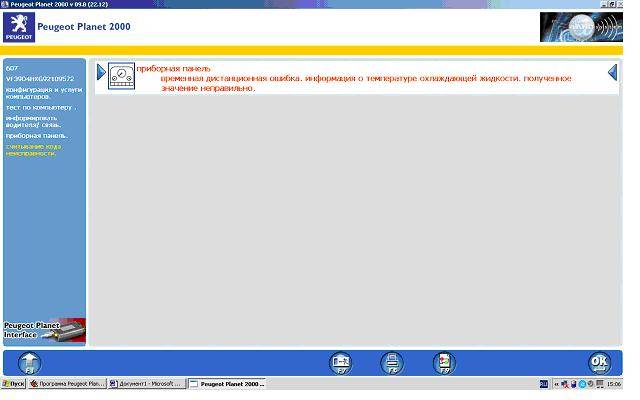Image resolution: width=640 pixels, height=400 pixels.
Task: Select 'приборная панель' in the left sidebar
Action: coord(36,135)
